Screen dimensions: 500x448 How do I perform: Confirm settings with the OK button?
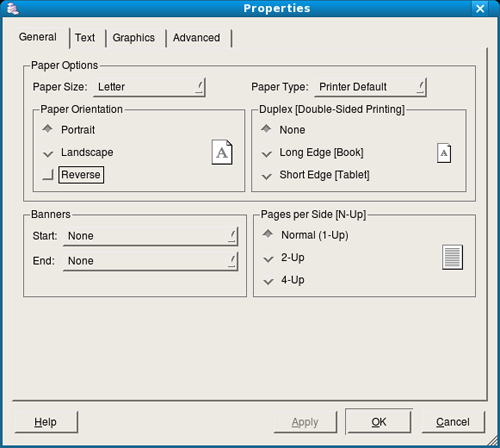(379, 422)
